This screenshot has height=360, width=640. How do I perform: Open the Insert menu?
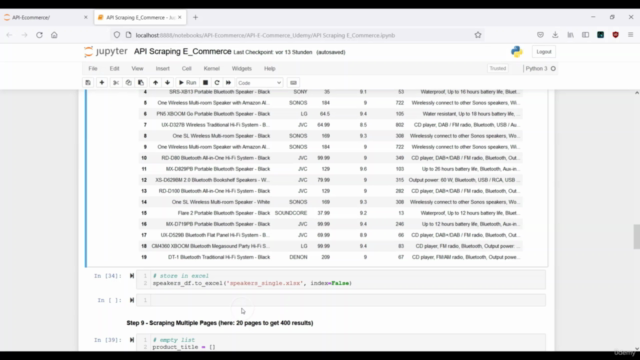click(x=162, y=69)
